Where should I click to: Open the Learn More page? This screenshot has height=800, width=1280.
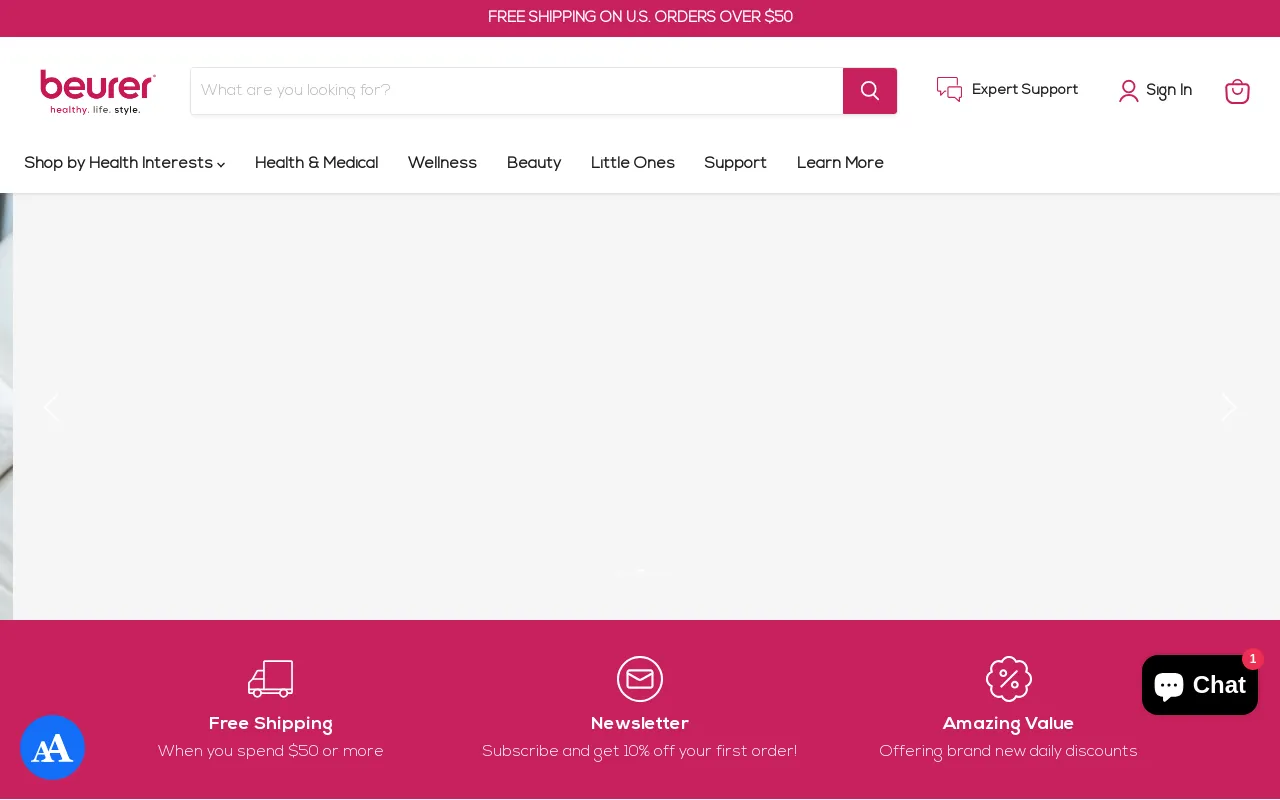point(840,163)
